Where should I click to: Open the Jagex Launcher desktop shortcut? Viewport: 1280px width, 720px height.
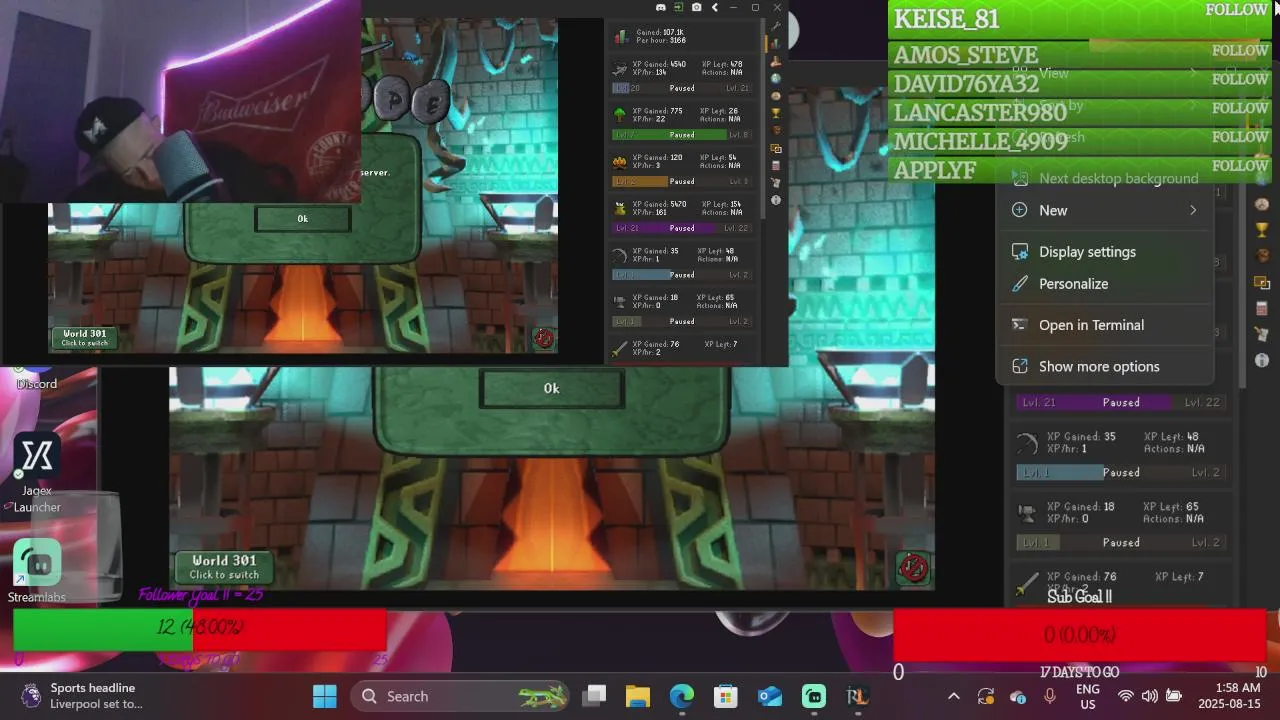tap(37, 473)
